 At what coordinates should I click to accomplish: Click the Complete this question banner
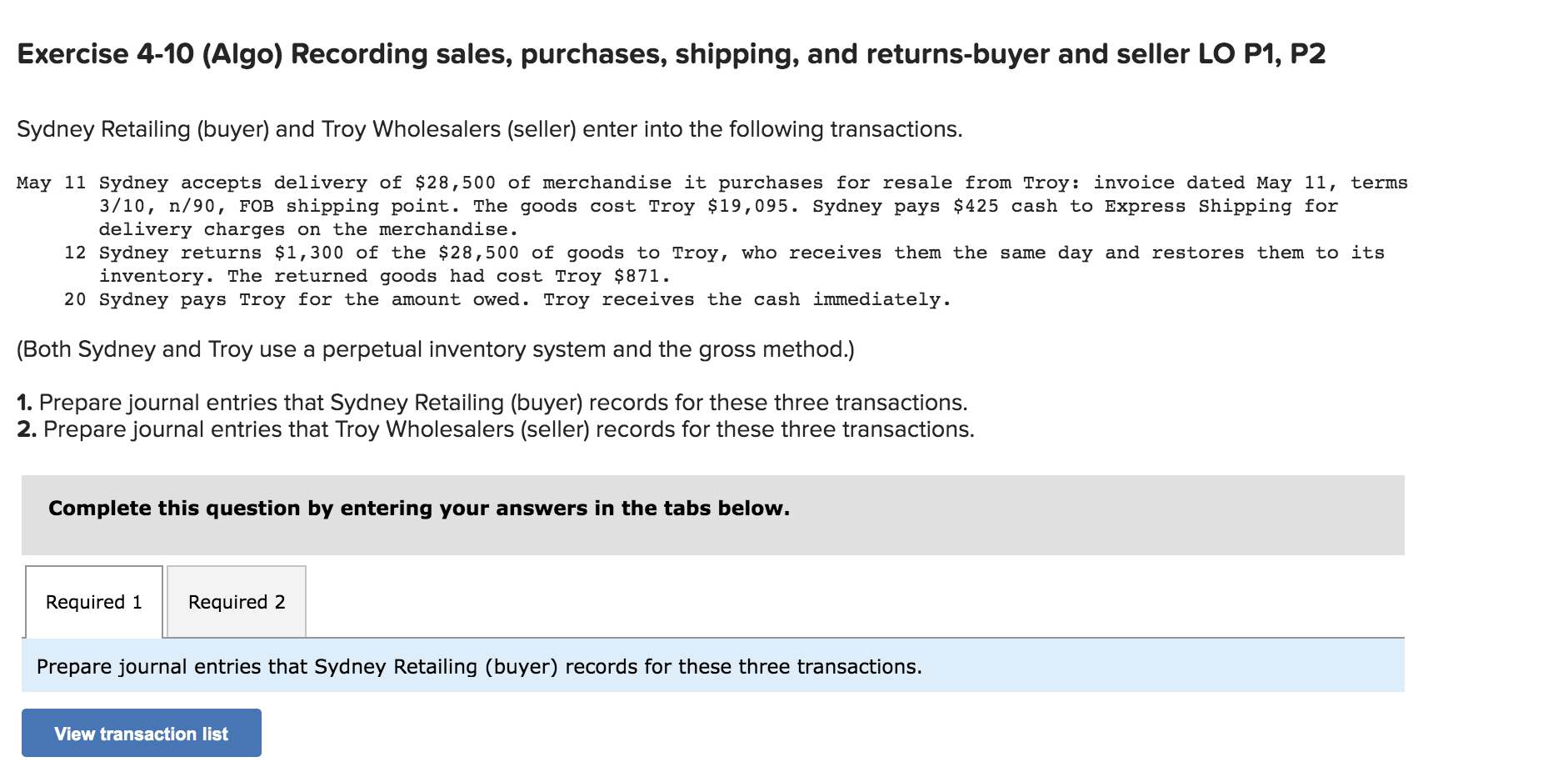[417, 507]
